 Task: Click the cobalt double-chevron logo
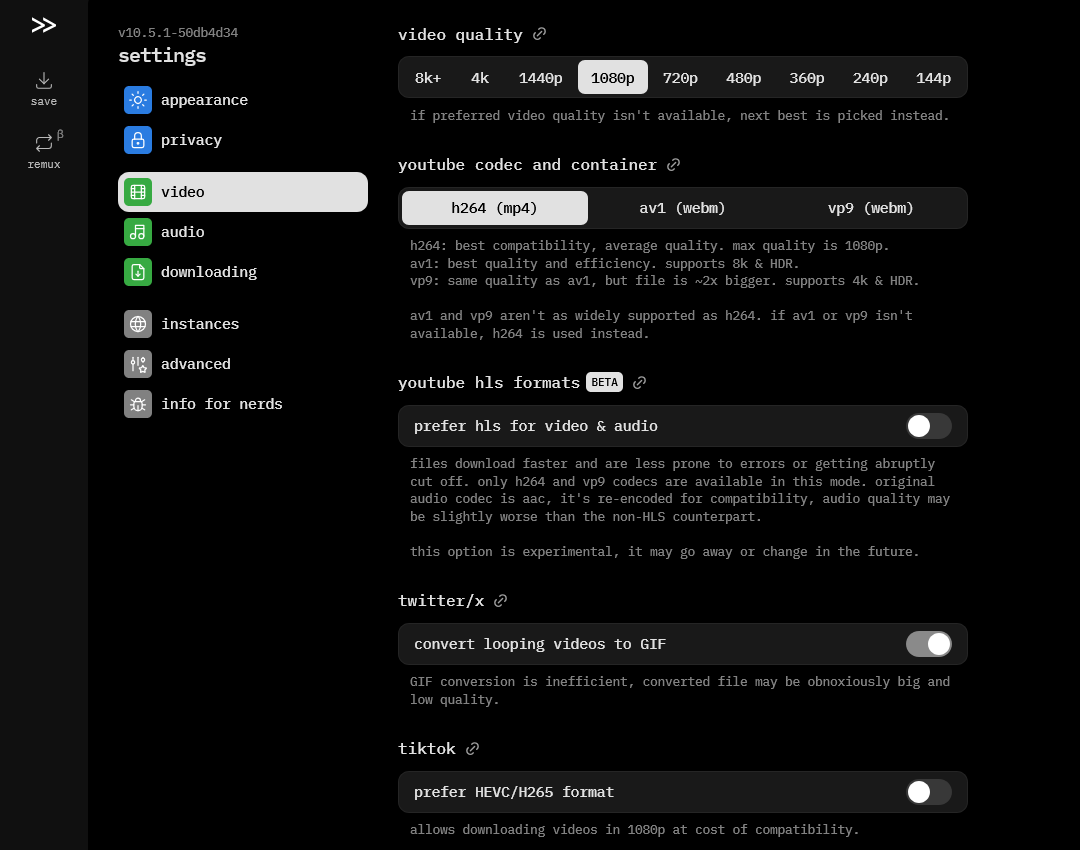tap(43, 25)
